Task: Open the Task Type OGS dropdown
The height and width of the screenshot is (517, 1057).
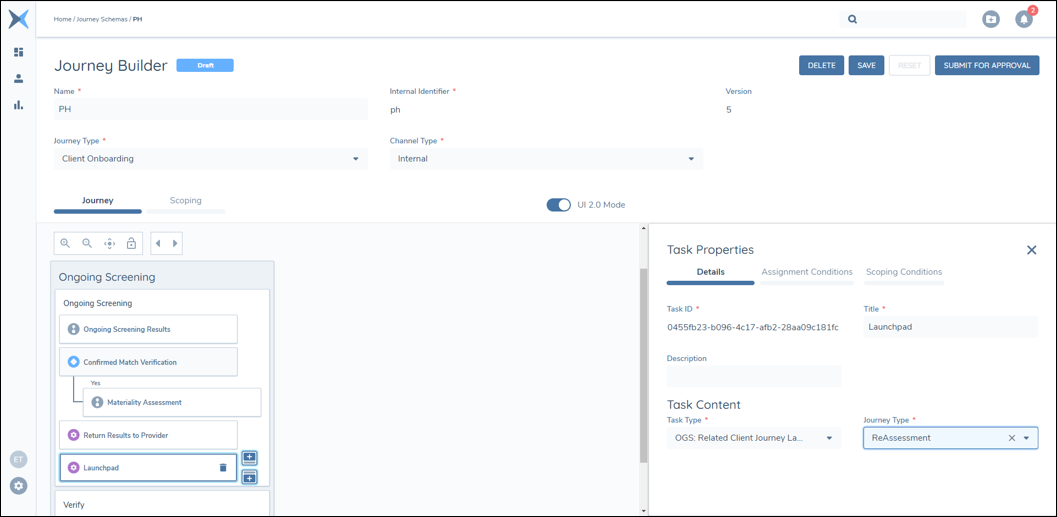Action: (828, 438)
